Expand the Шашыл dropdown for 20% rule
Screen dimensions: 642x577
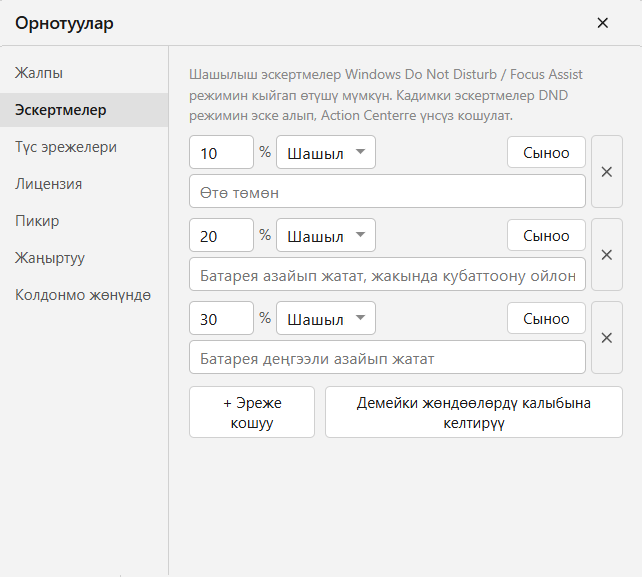point(326,235)
